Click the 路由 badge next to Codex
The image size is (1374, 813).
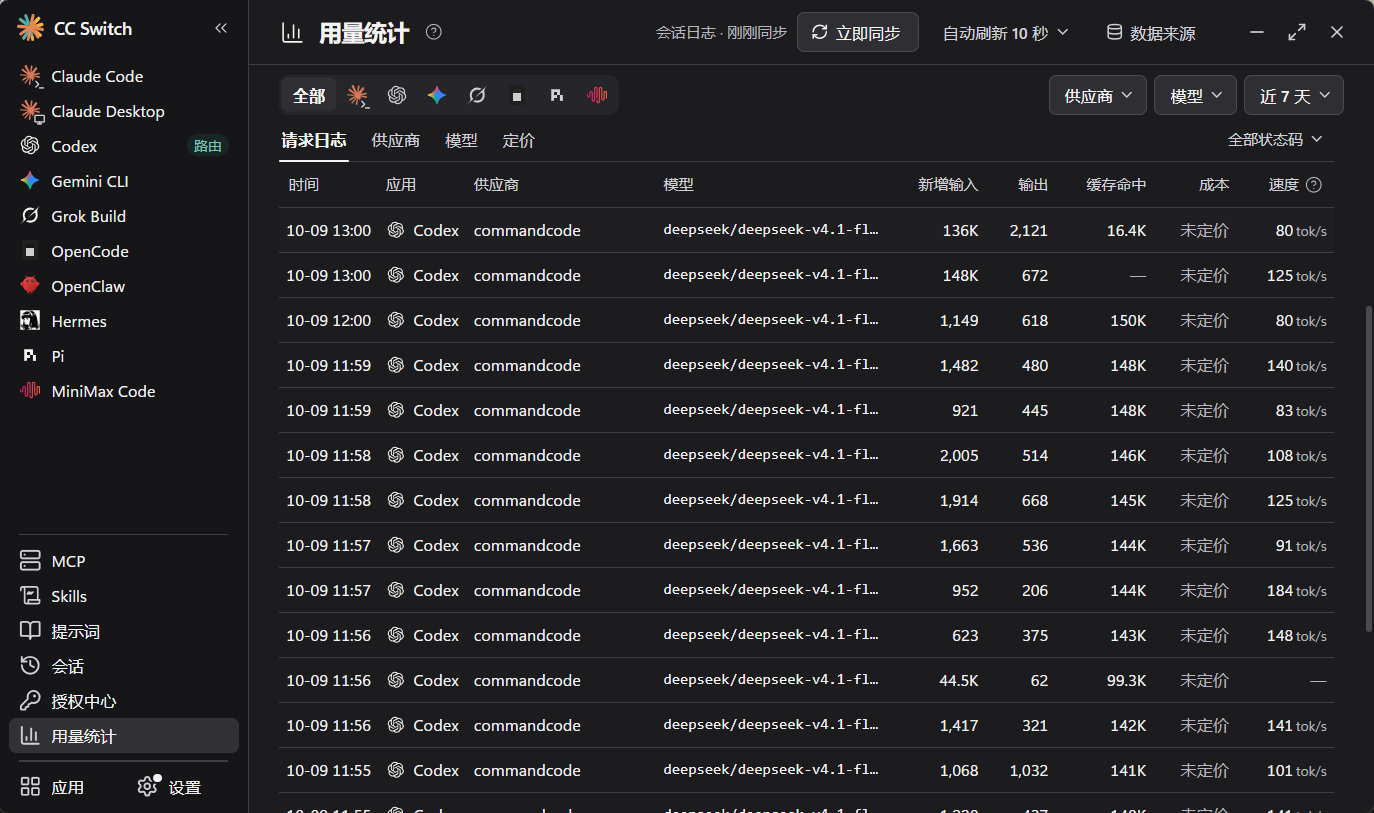[208, 146]
